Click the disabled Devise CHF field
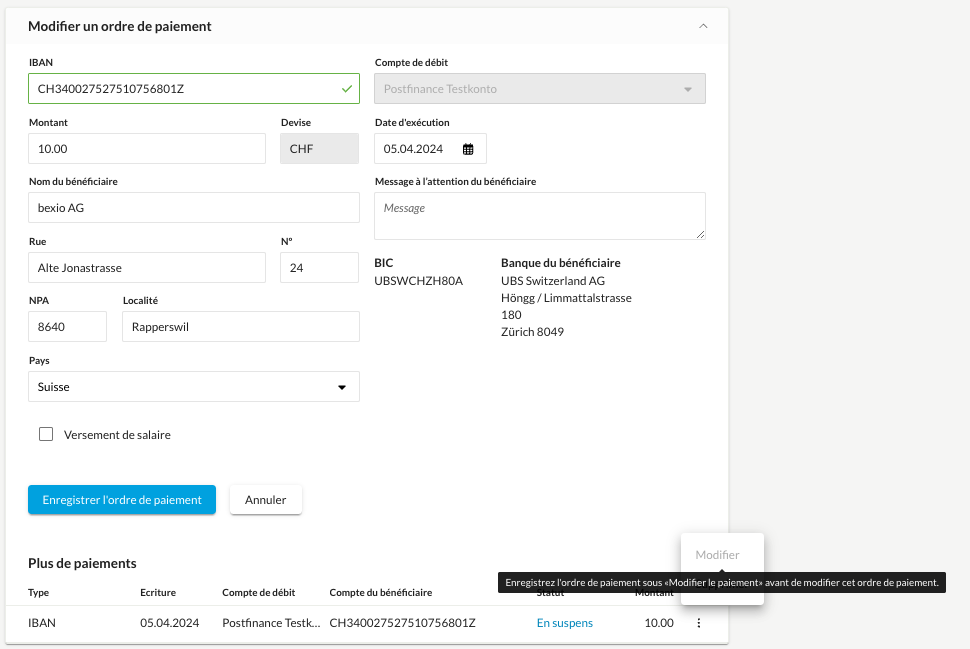The image size is (970, 649). coord(319,148)
